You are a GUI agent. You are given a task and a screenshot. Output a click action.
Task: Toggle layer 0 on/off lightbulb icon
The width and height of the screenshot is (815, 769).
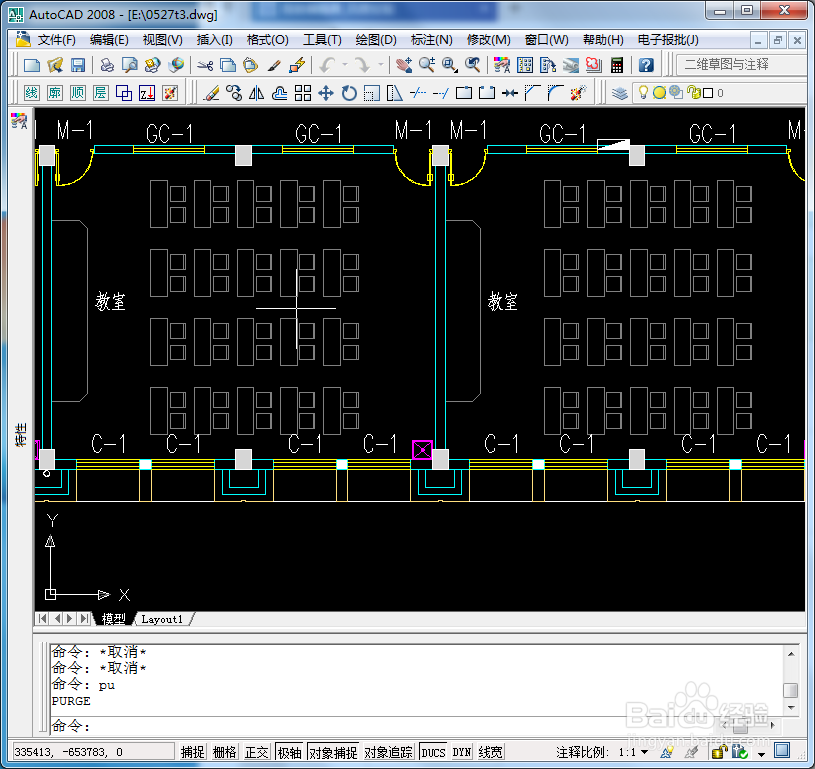[643, 93]
